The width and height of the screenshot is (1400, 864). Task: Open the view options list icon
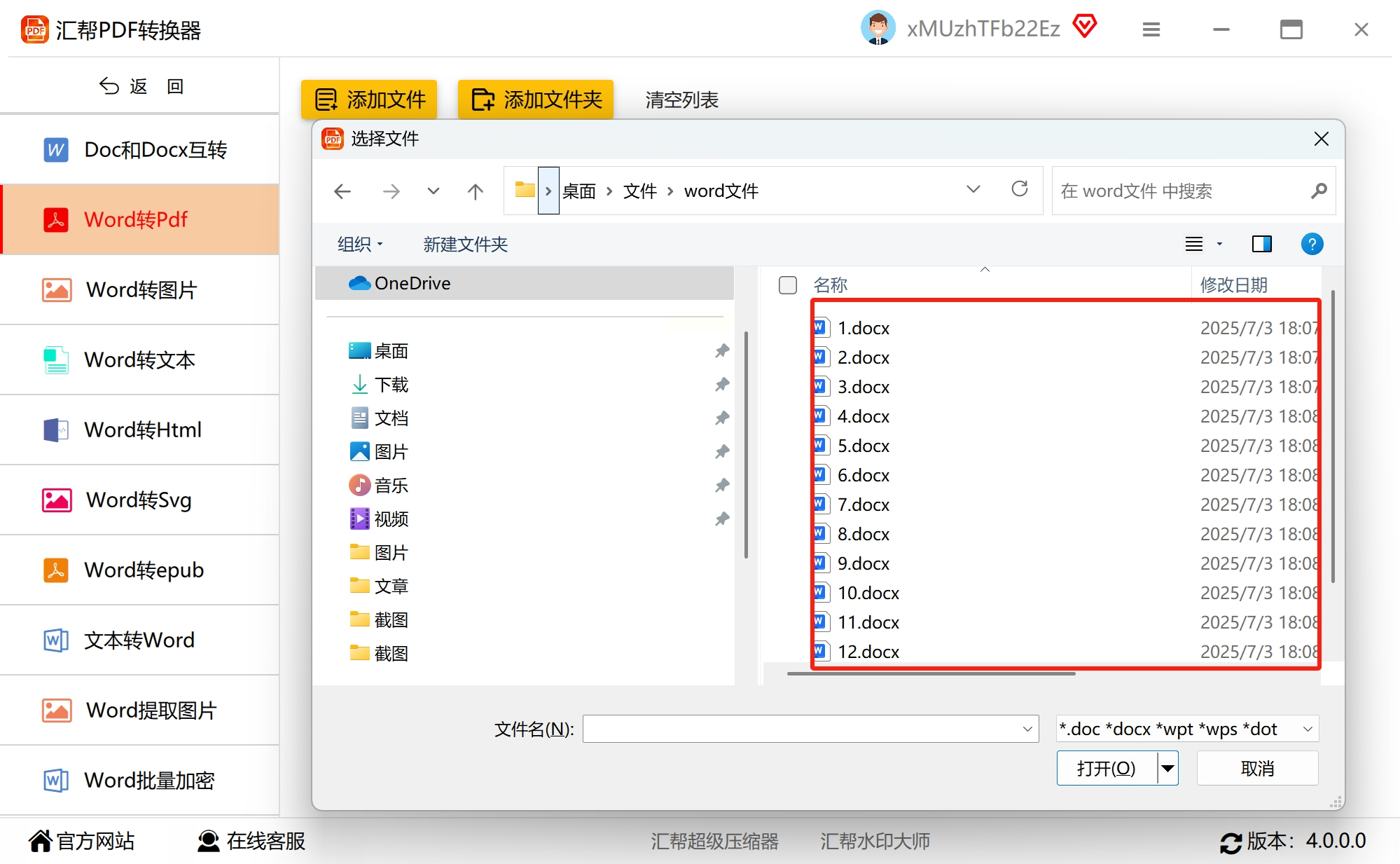coord(1194,244)
